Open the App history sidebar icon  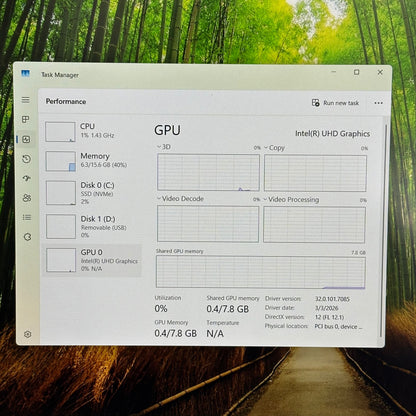(27, 159)
